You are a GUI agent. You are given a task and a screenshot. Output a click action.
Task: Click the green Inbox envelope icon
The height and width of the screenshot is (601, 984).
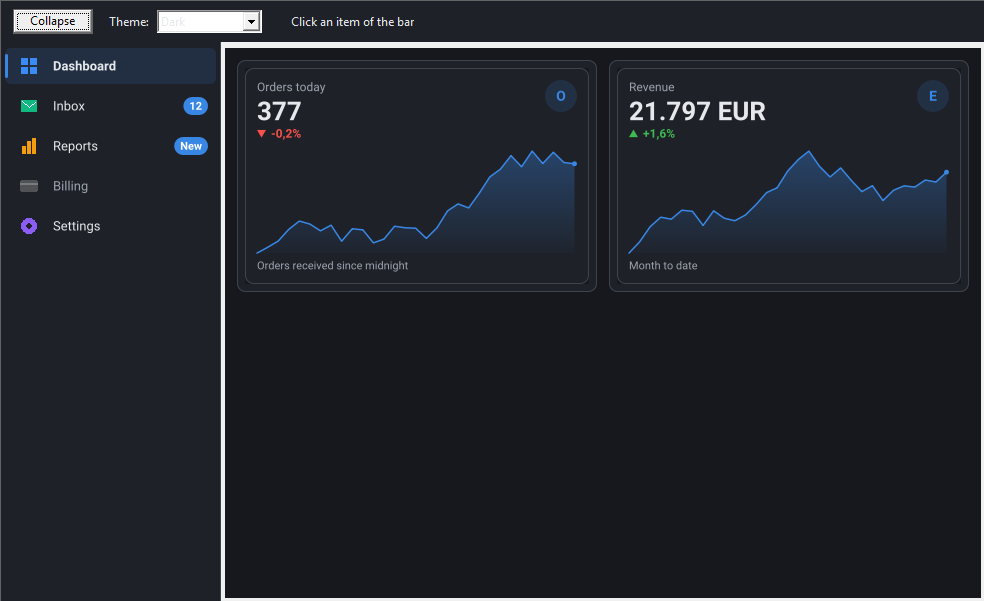[29, 106]
